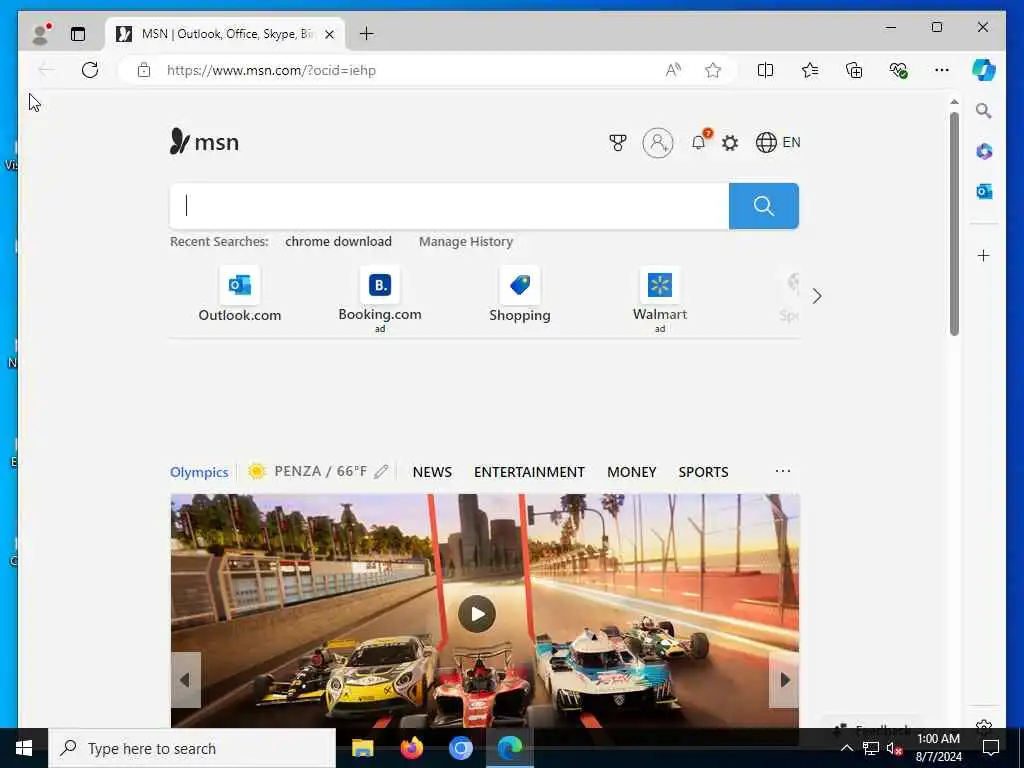1024x768 pixels.
Task: Click the taskbar search box
Action: point(192,748)
